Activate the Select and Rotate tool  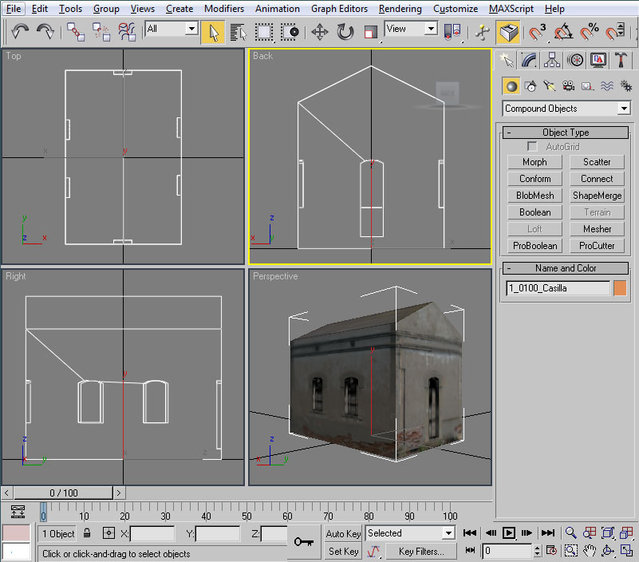[x=345, y=31]
